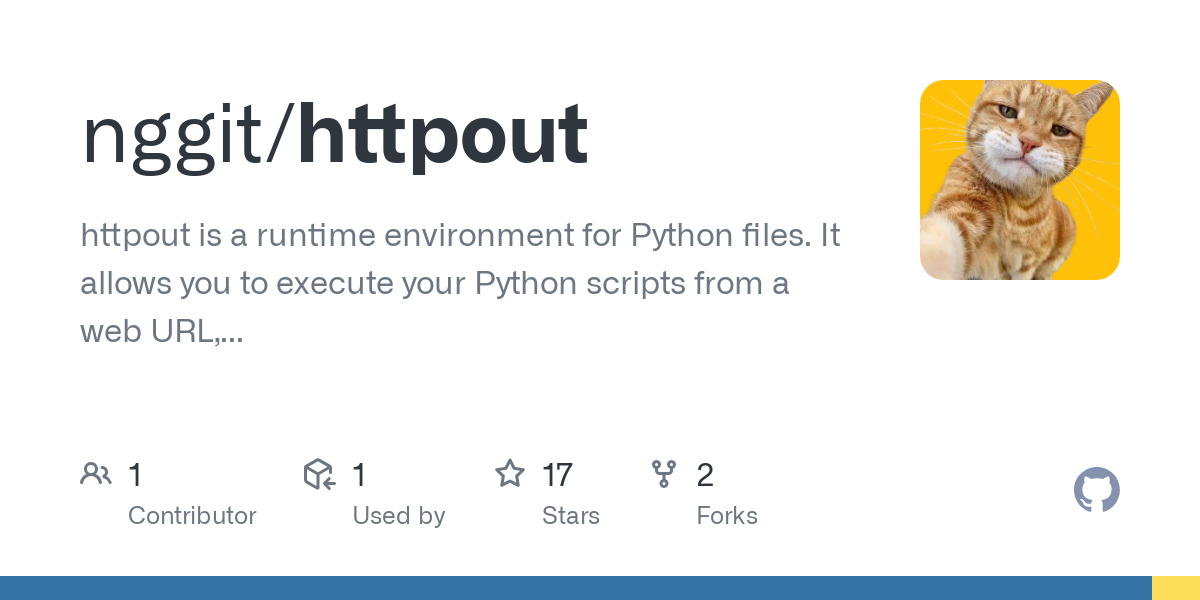This screenshot has height=600, width=1200.
Task: Select the fork icon to fork repository
Action: point(664,473)
